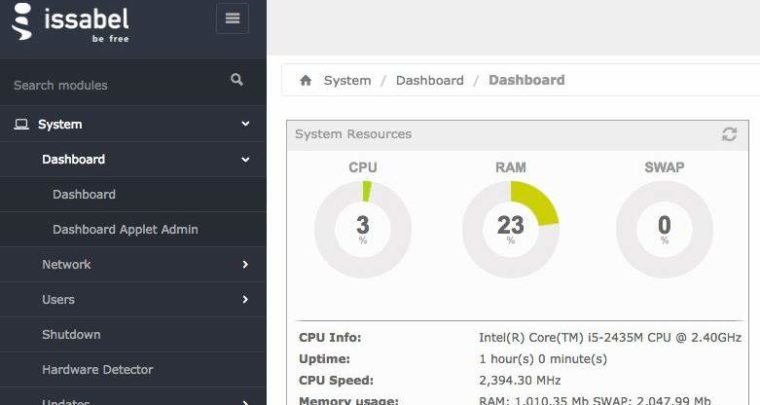Click the Search modules input field

pyautogui.click(x=110, y=85)
